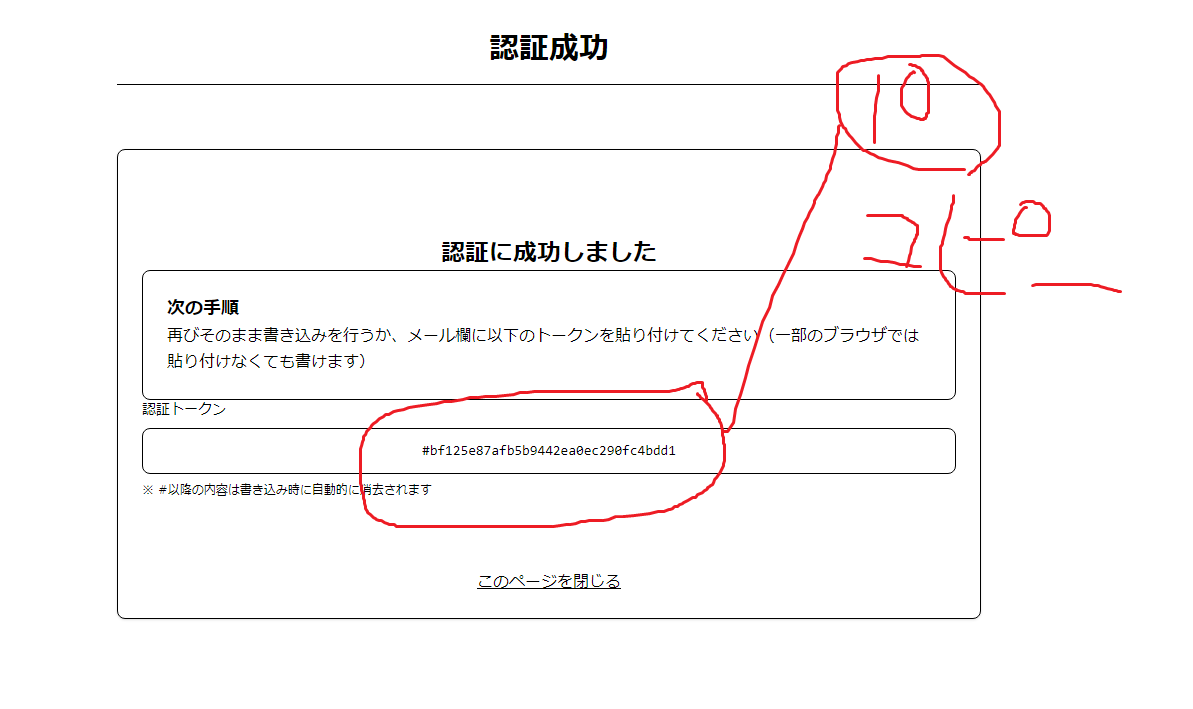The height and width of the screenshot is (709, 1193).
Task: Click the token text #bf125e87afb5b9442ea0ec290fc4bdd1
Action: 548,451
